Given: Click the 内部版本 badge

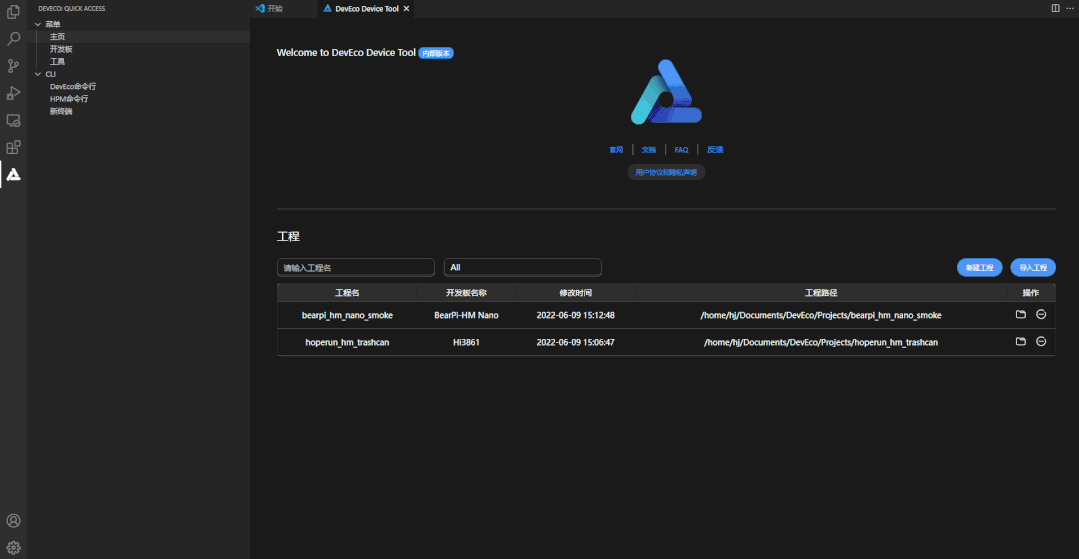Looking at the screenshot, I should tap(436, 53).
